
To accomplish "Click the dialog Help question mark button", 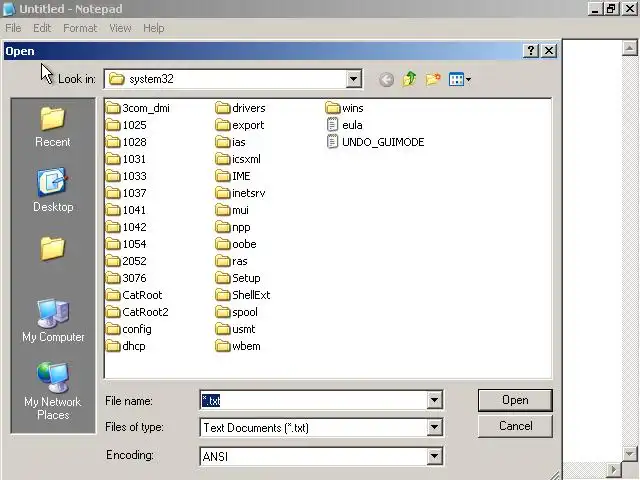I will pos(531,51).
